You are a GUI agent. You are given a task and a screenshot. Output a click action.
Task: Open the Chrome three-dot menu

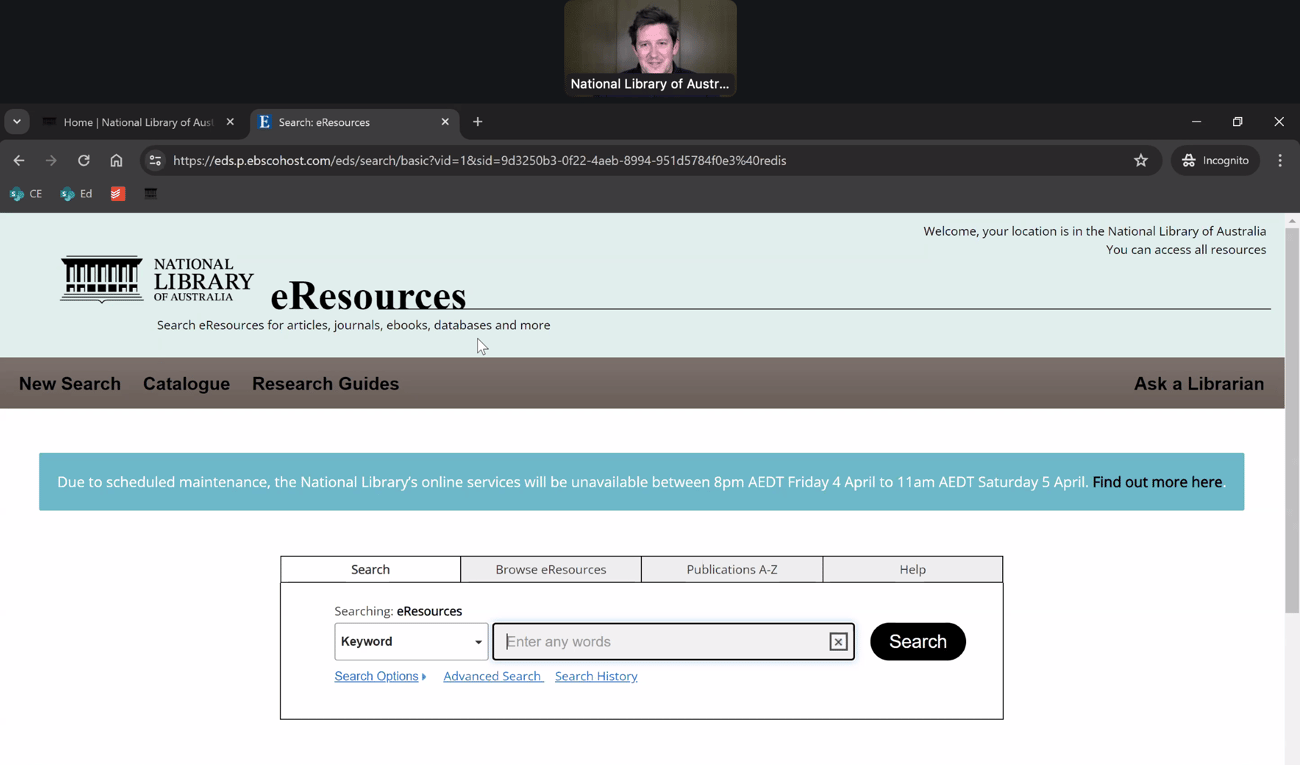click(1280, 160)
